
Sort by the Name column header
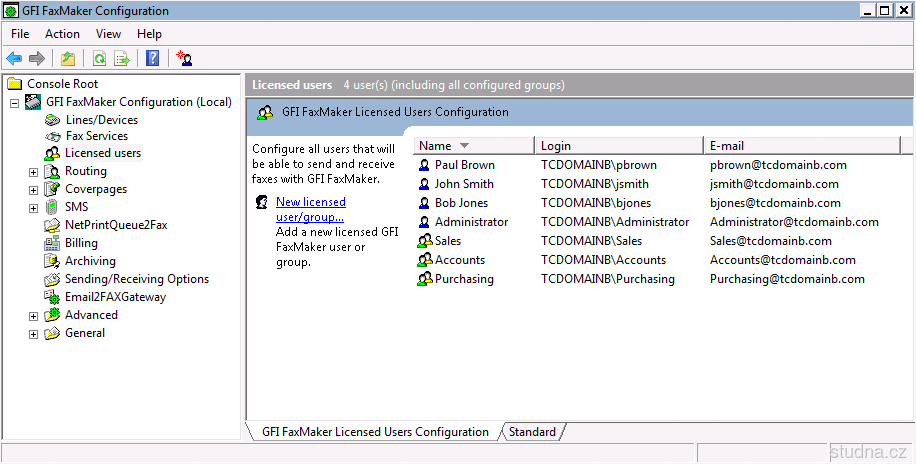(x=436, y=146)
